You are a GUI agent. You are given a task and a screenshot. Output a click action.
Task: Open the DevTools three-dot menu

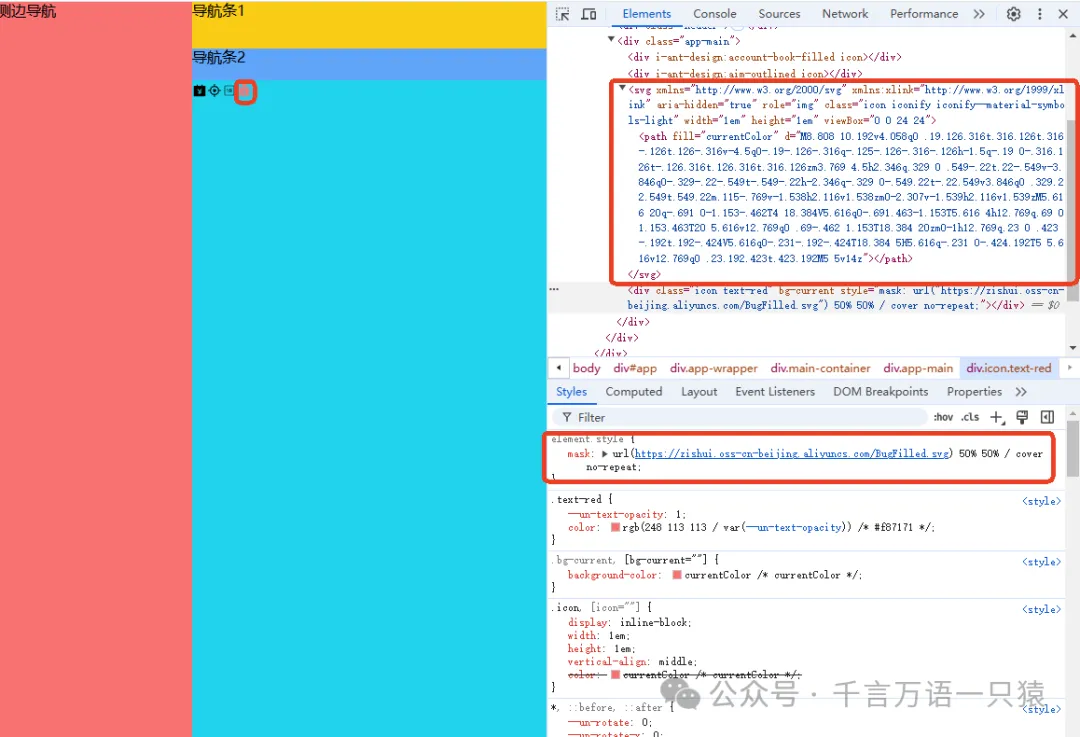(1040, 14)
